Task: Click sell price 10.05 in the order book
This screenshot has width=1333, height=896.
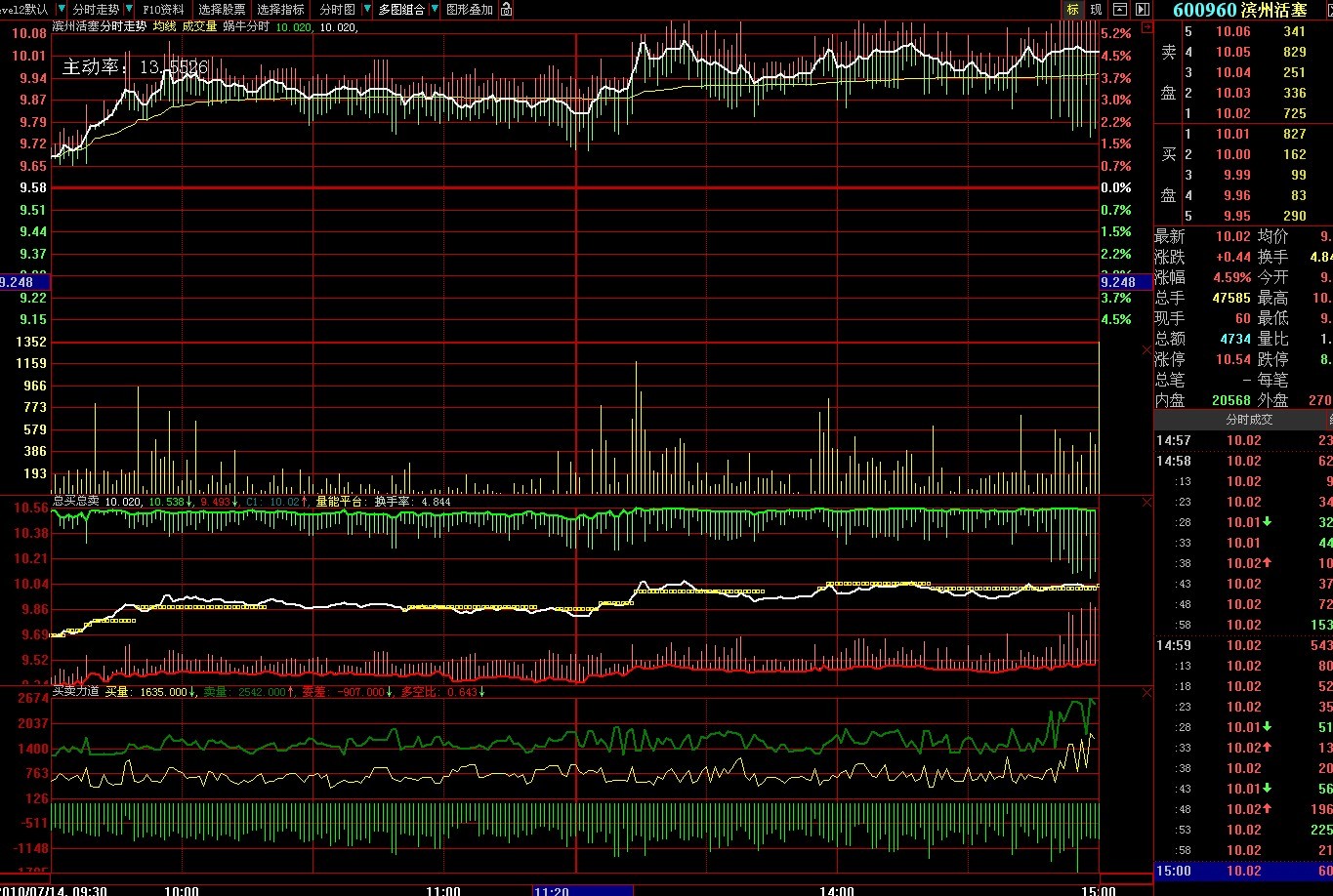Action: pyautogui.click(x=1233, y=52)
